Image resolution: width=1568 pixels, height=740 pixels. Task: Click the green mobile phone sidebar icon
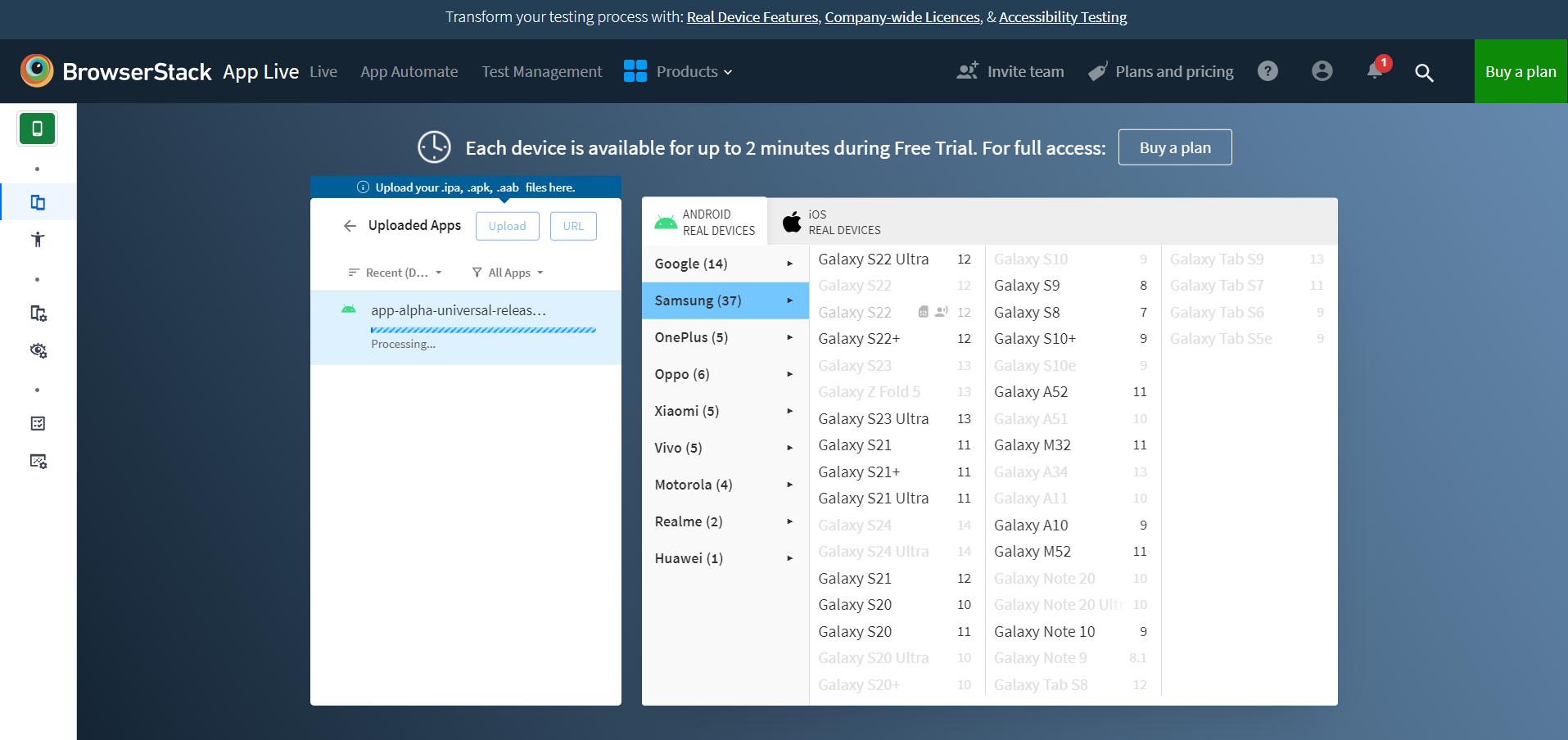coord(37,129)
